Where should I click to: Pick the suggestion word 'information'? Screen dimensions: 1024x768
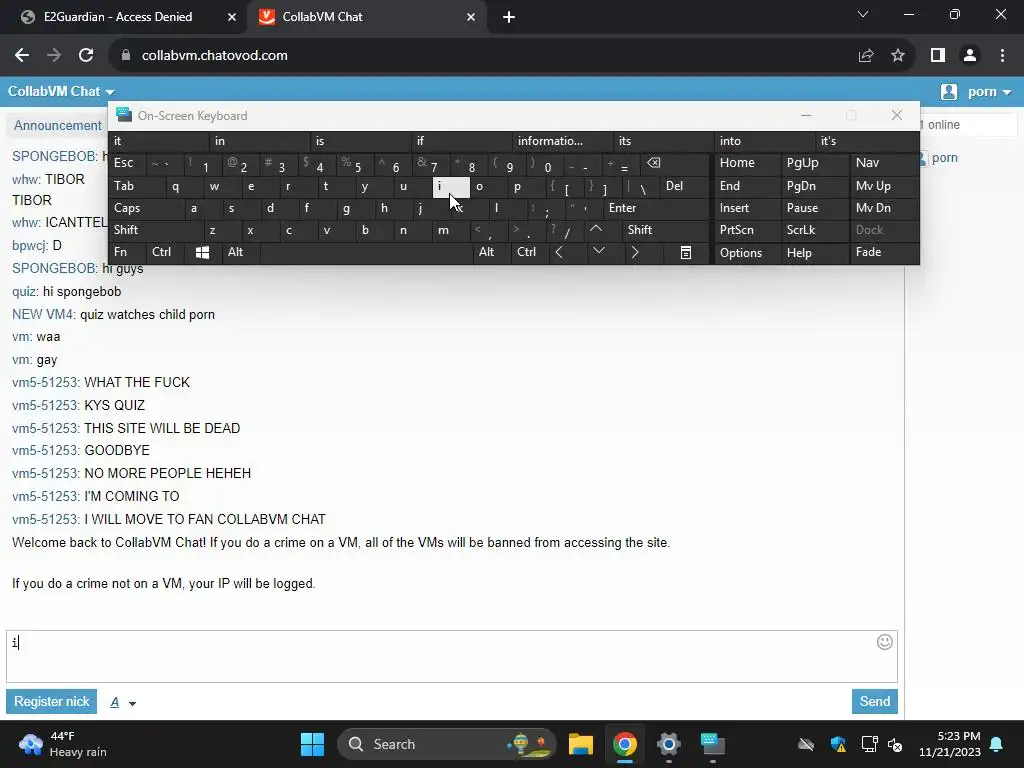563,141
